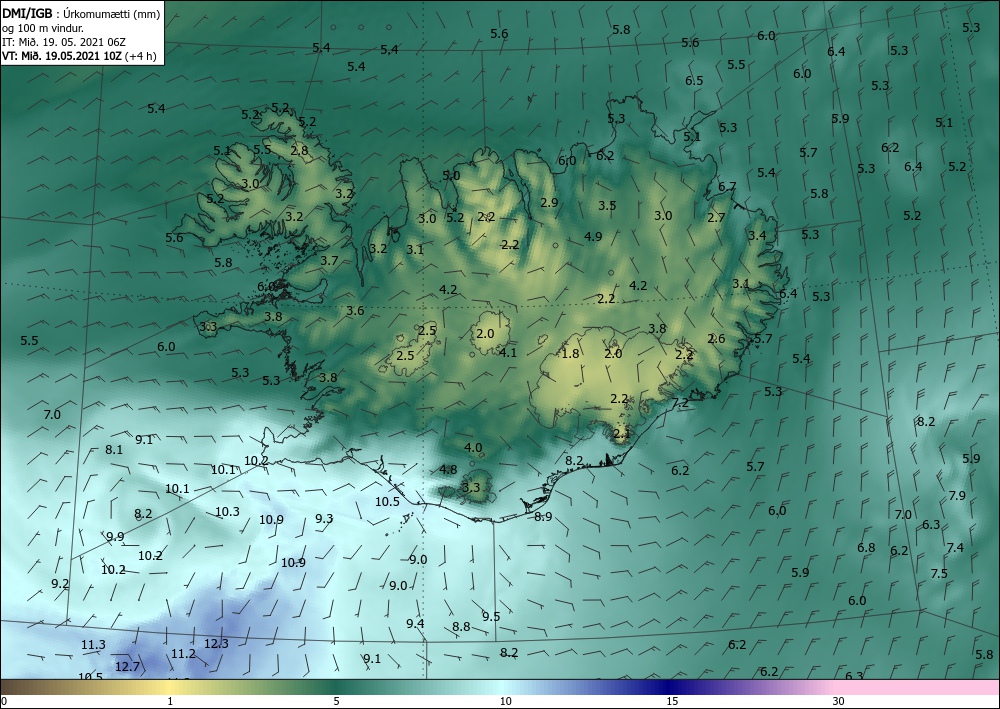Click the map value "11.3"
Image resolution: width=1000 pixels, height=709 pixels.
(x=93, y=645)
